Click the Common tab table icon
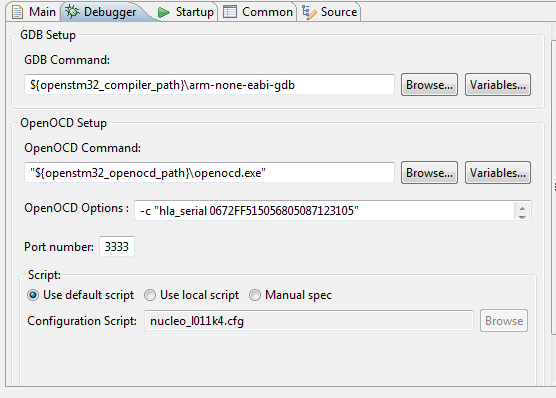The image size is (556, 398). 229,12
